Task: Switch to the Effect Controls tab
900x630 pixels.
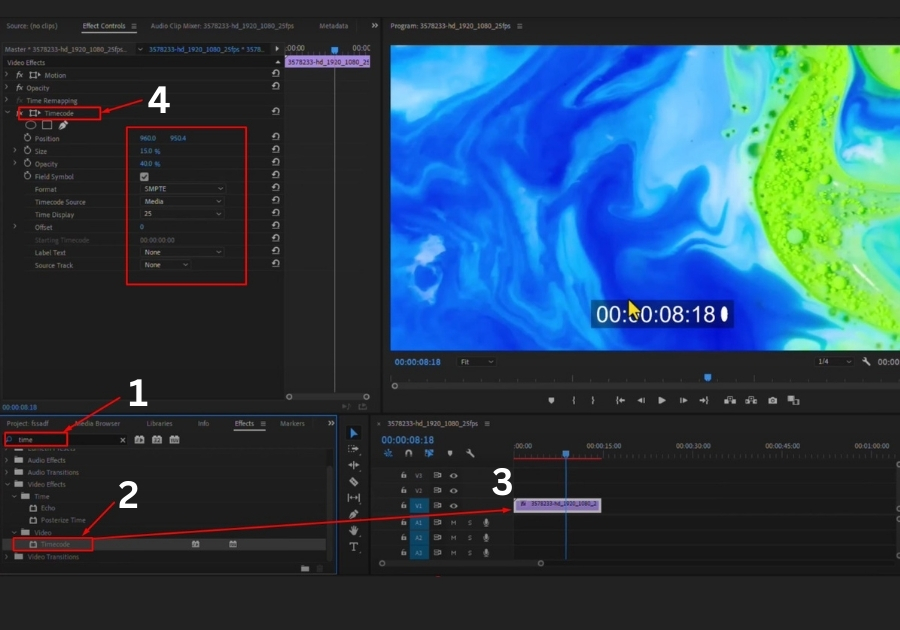Action: pyautogui.click(x=104, y=26)
